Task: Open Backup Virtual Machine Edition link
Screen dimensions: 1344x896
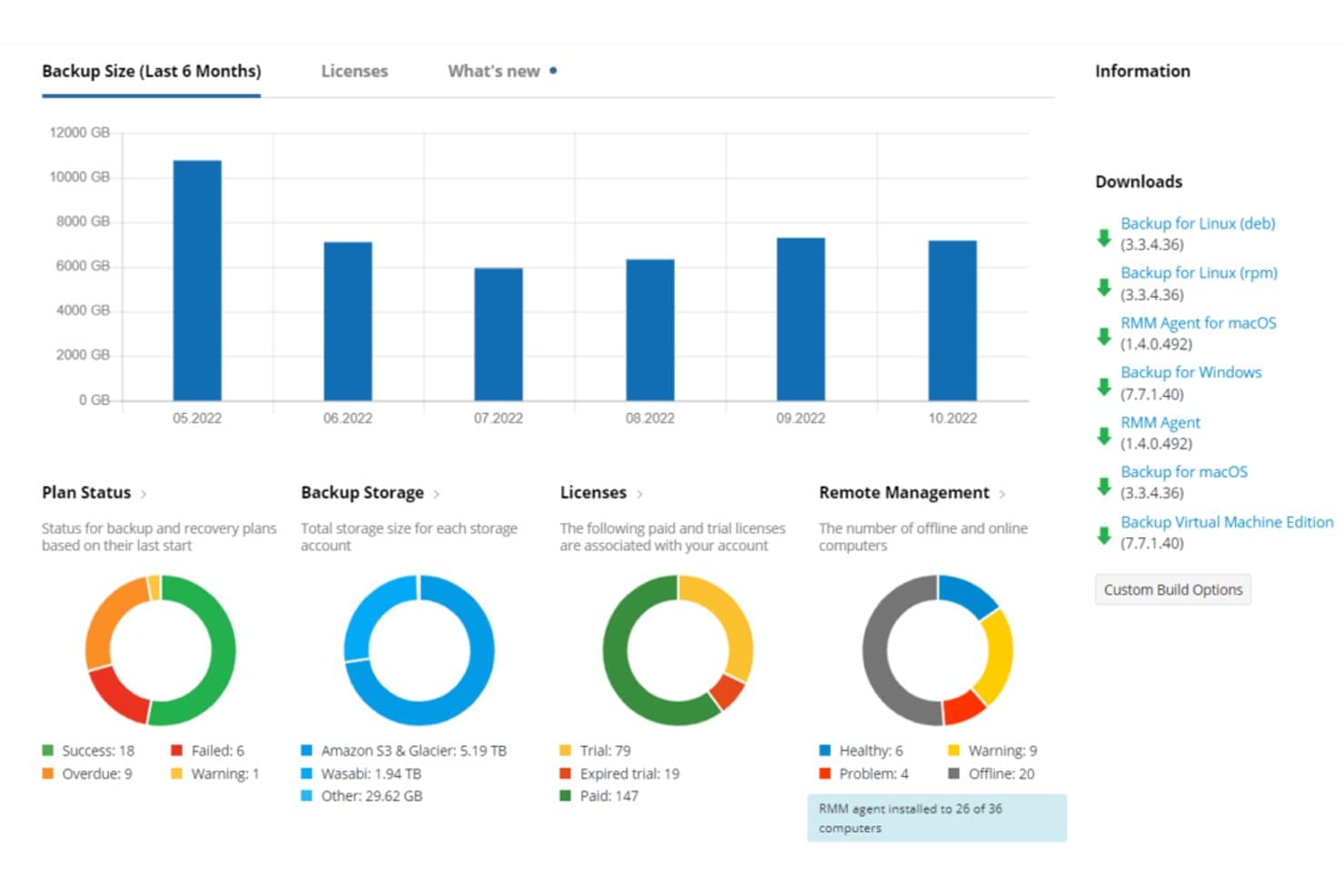Action: [x=1227, y=522]
